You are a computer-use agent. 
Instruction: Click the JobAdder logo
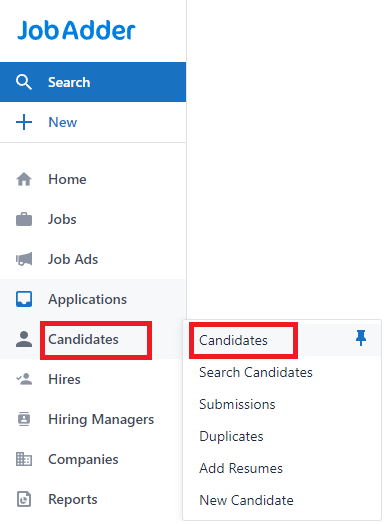76,30
